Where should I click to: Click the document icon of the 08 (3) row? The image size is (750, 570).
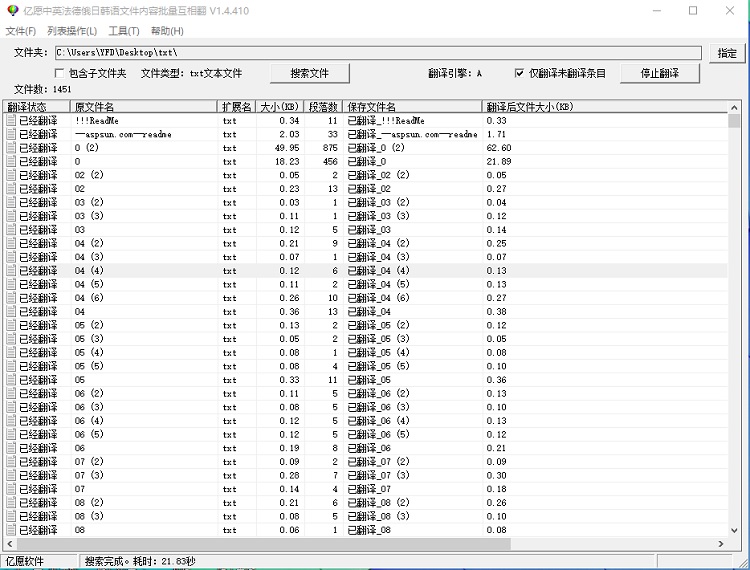tap(11, 516)
